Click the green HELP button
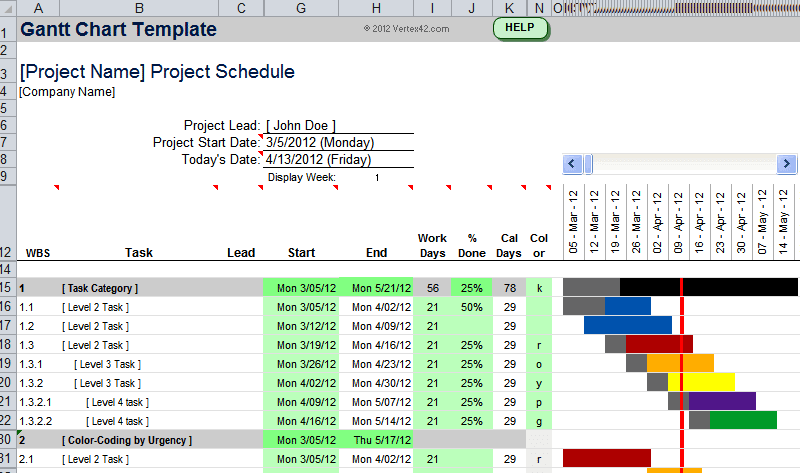800x473 pixels. click(520, 27)
